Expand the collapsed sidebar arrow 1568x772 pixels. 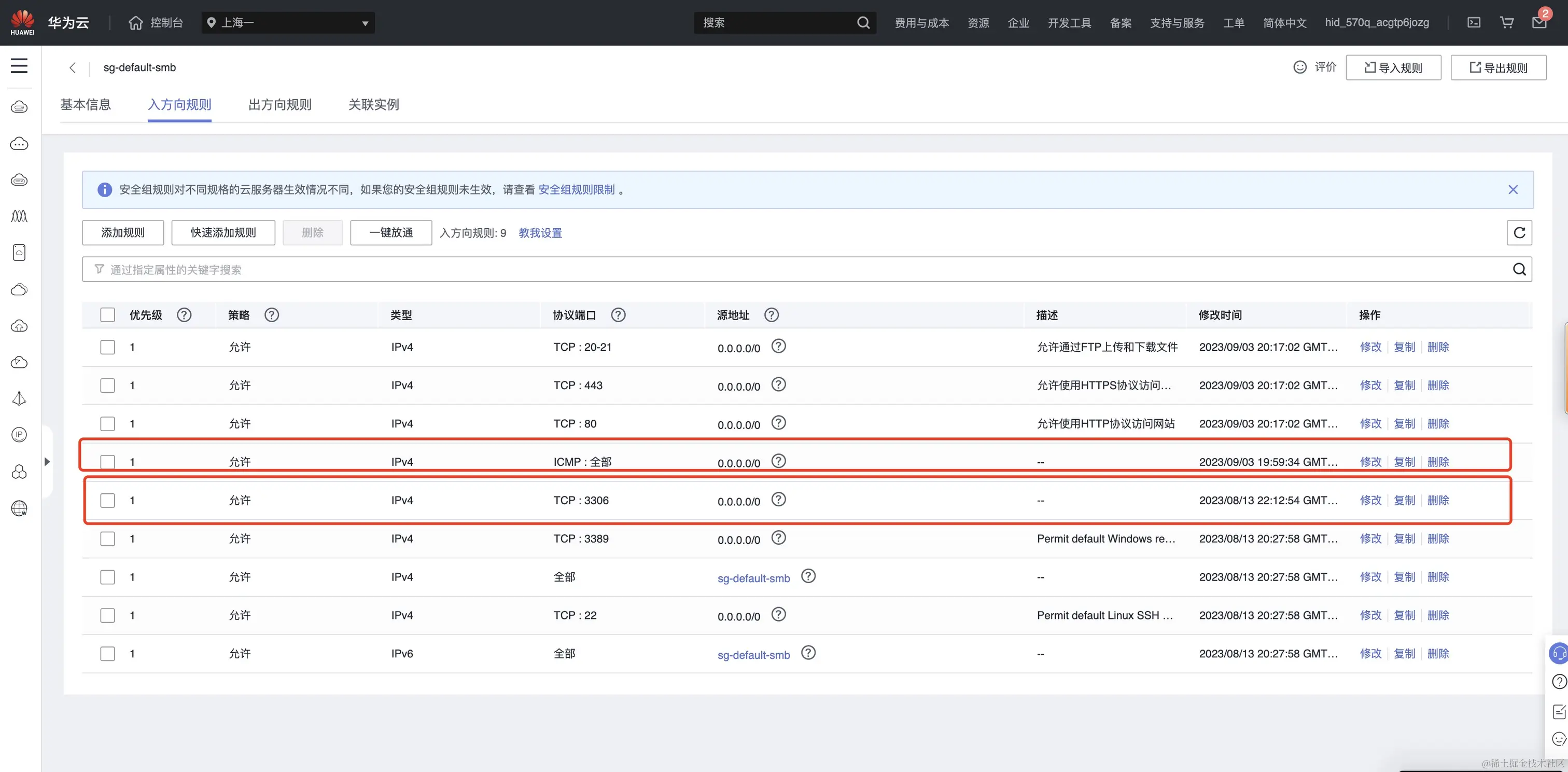[x=47, y=462]
